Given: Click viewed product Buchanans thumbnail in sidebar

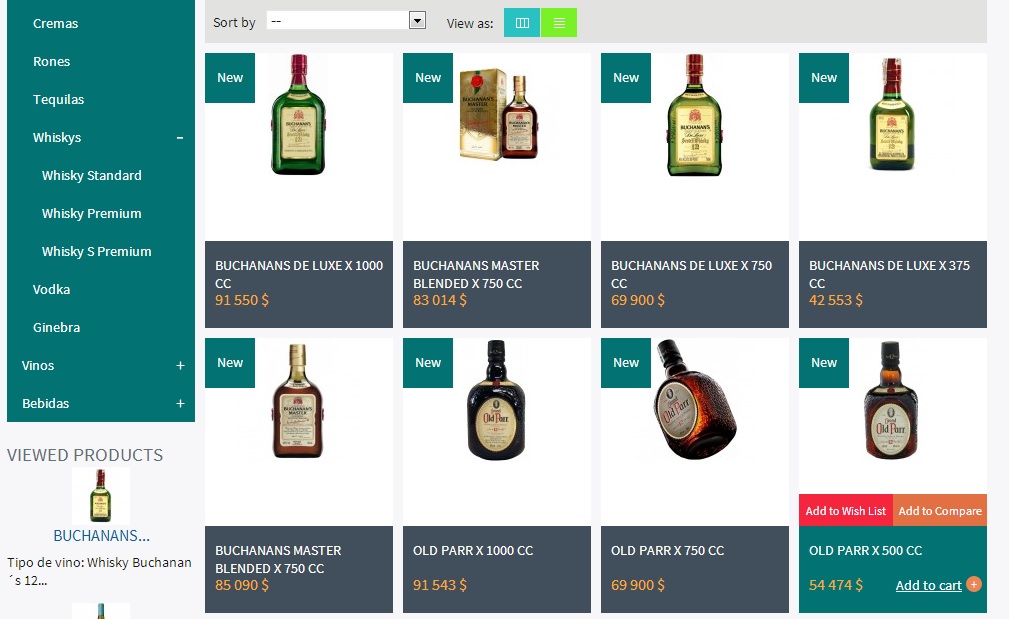Looking at the screenshot, I should pyautogui.click(x=100, y=495).
